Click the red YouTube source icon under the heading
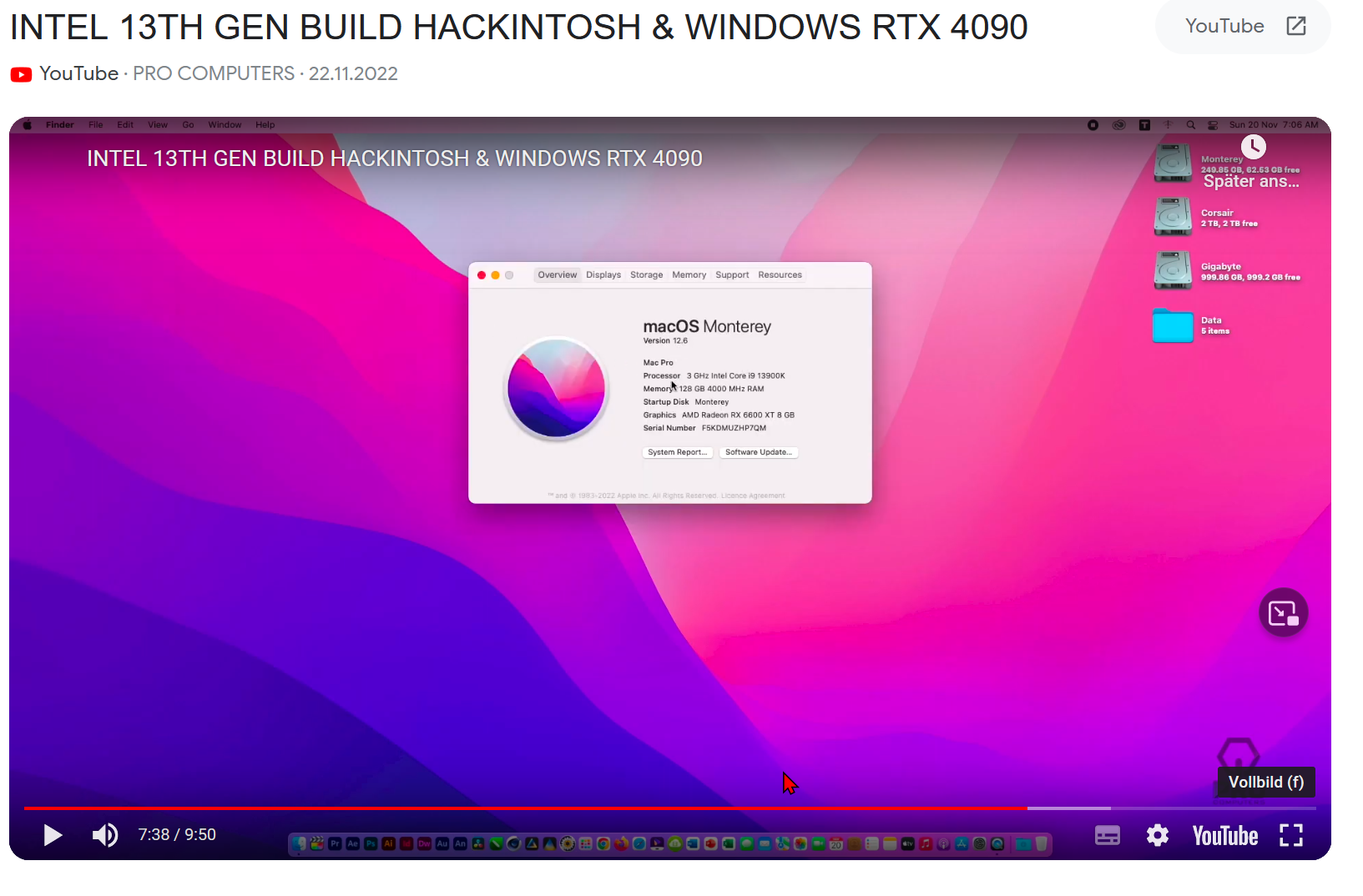 pyautogui.click(x=21, y=74)
